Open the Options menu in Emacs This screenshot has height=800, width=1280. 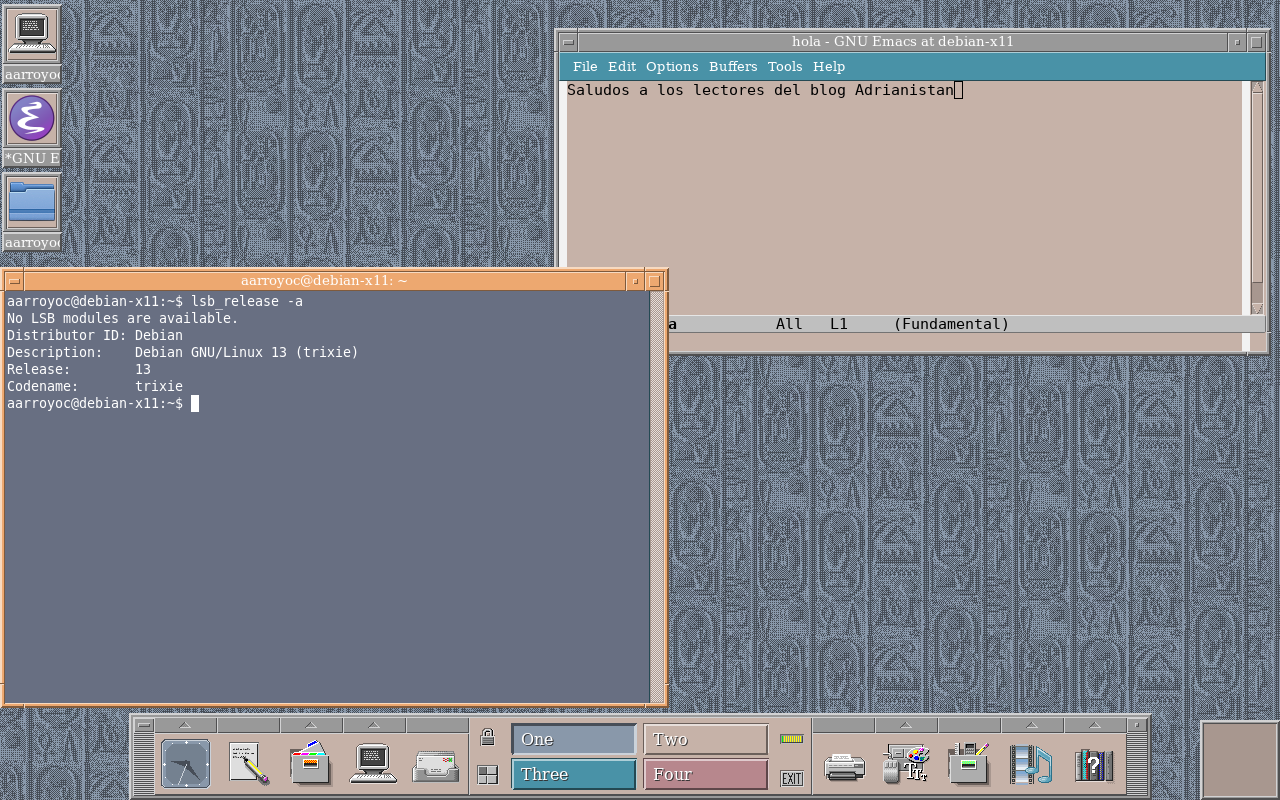tap(672, 67)
